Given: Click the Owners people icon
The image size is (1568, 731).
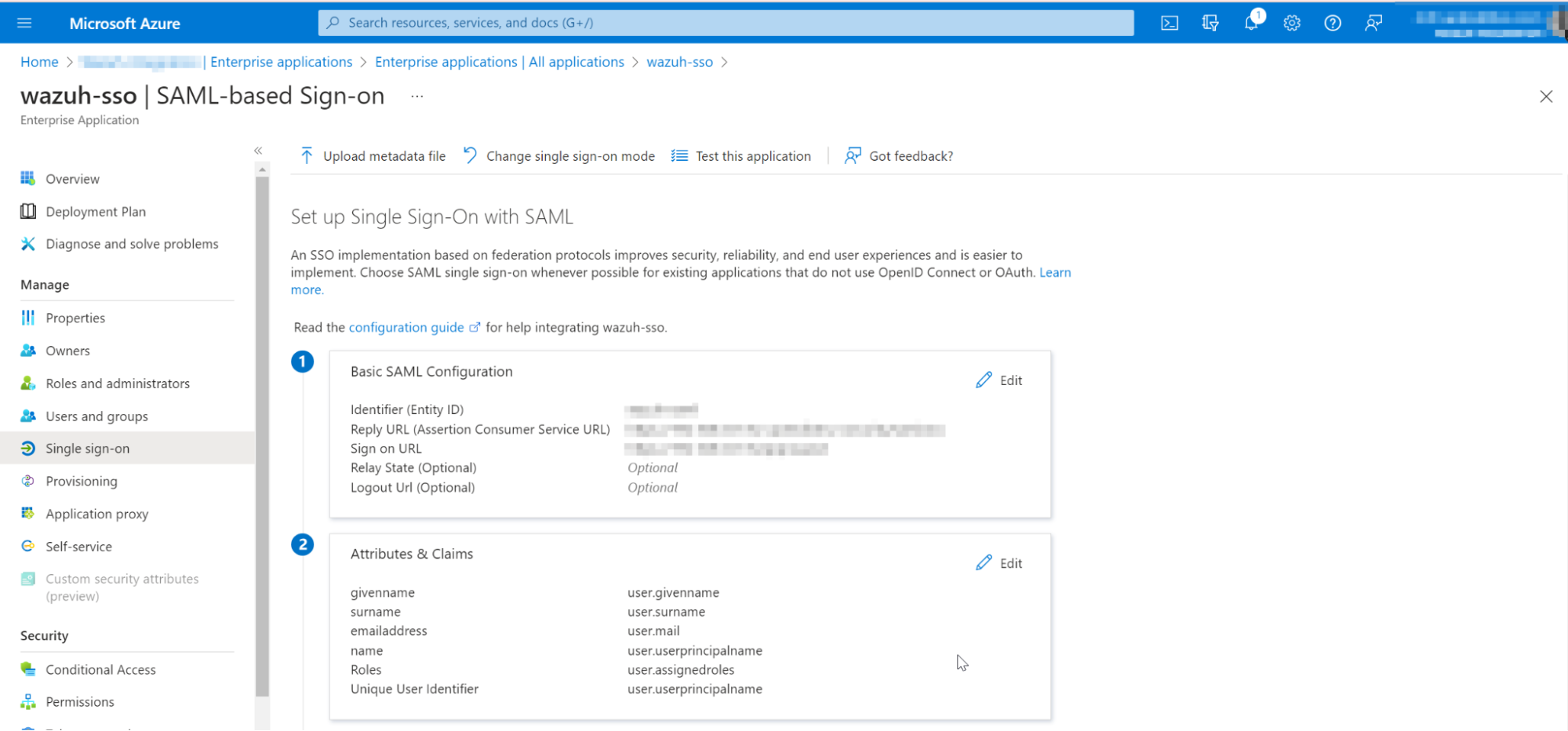Looking at the screenshot, I should tap(28, 351).
